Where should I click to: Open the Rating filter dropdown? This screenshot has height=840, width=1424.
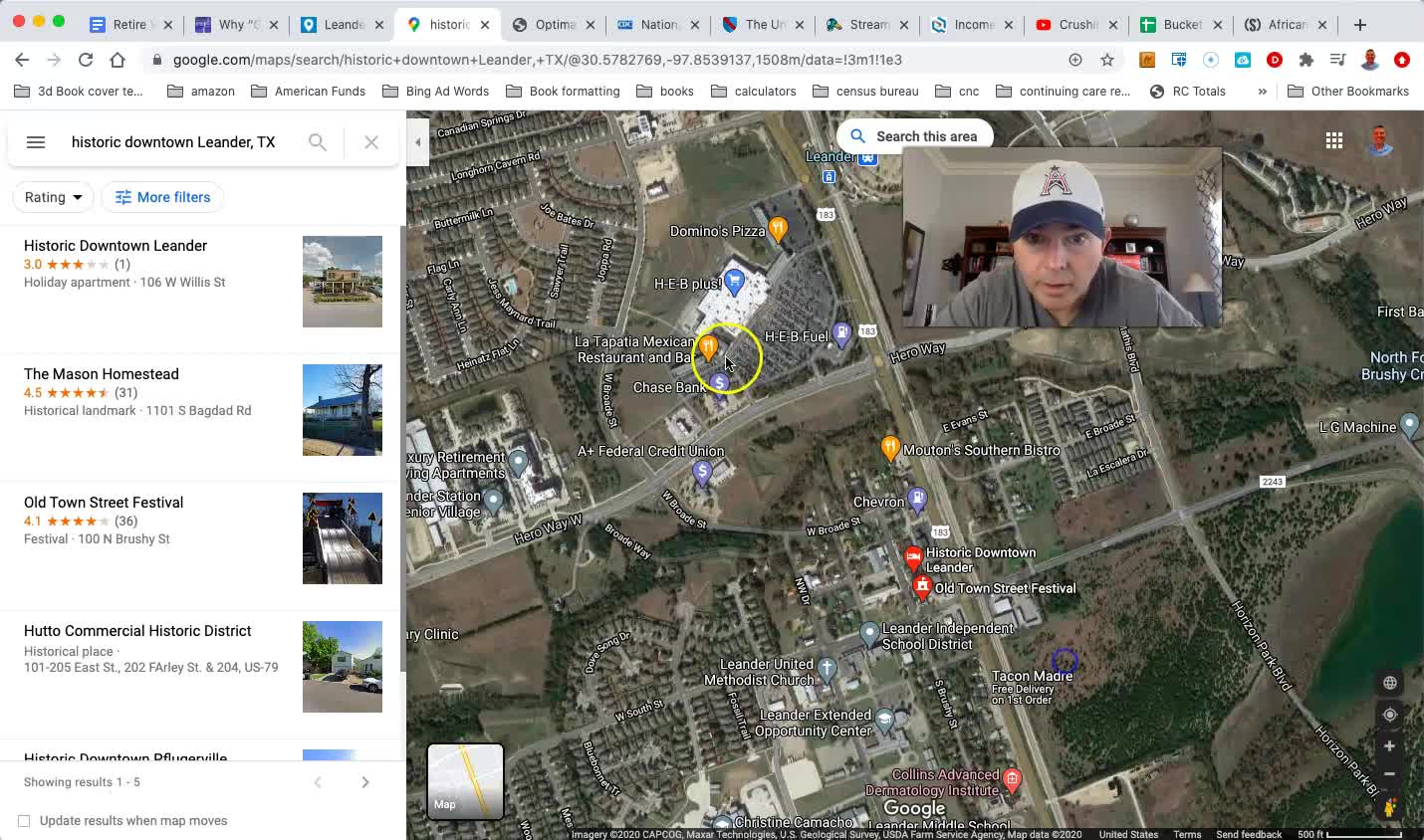coord(53,197)
